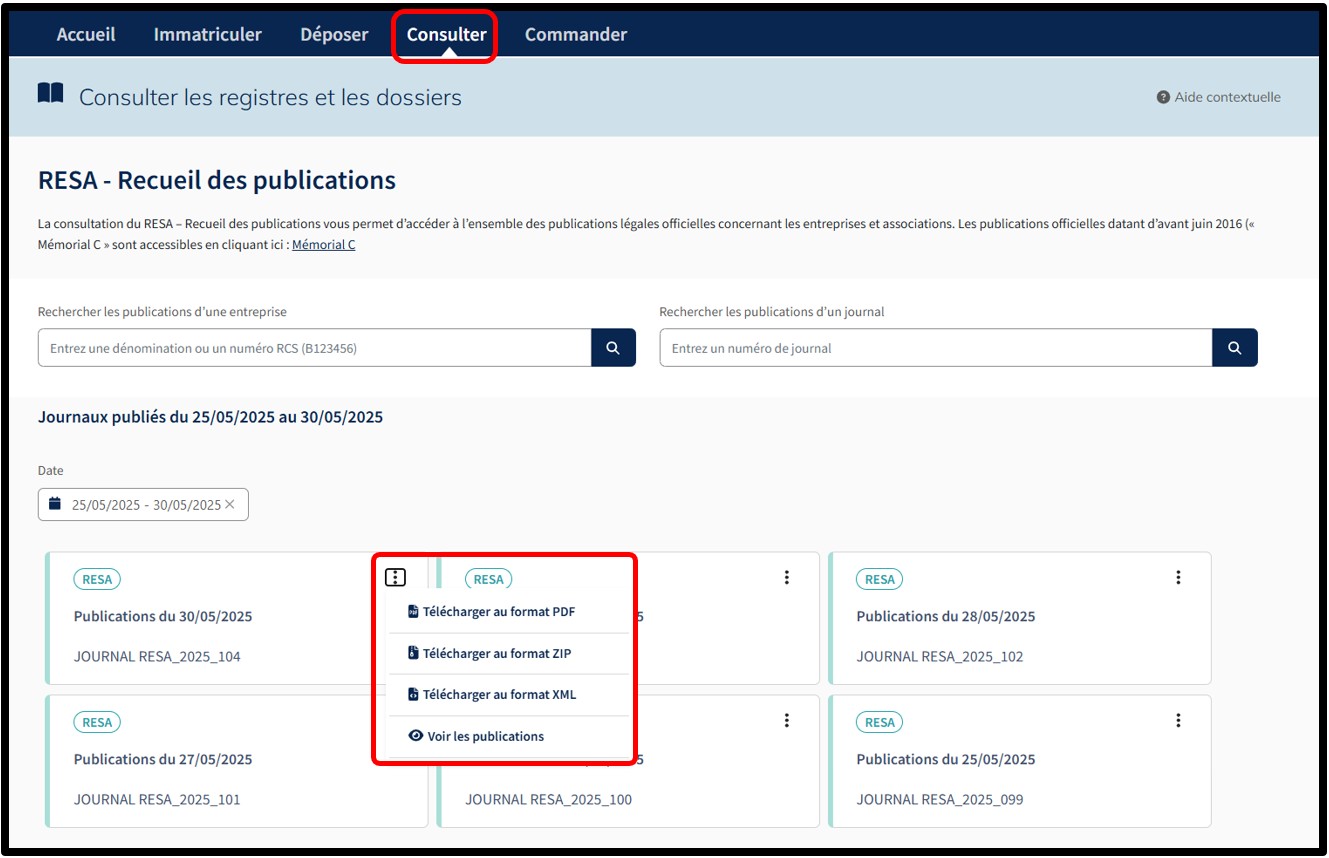This screenshot has width=1329, height=858.
Task: Click the journal search magnifier button
Action: tap(1235, 348)
